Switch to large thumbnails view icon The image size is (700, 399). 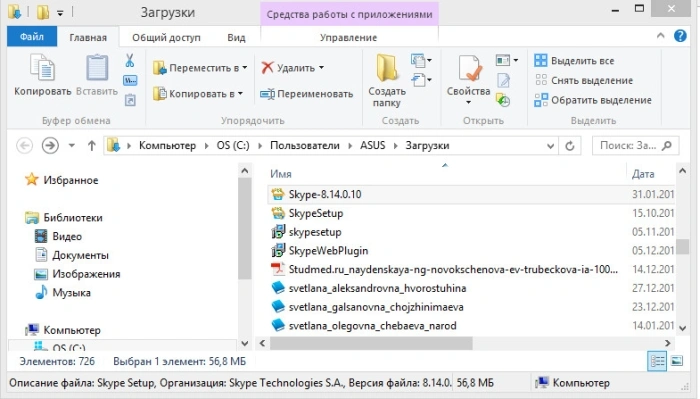click(x=677, y=361)
